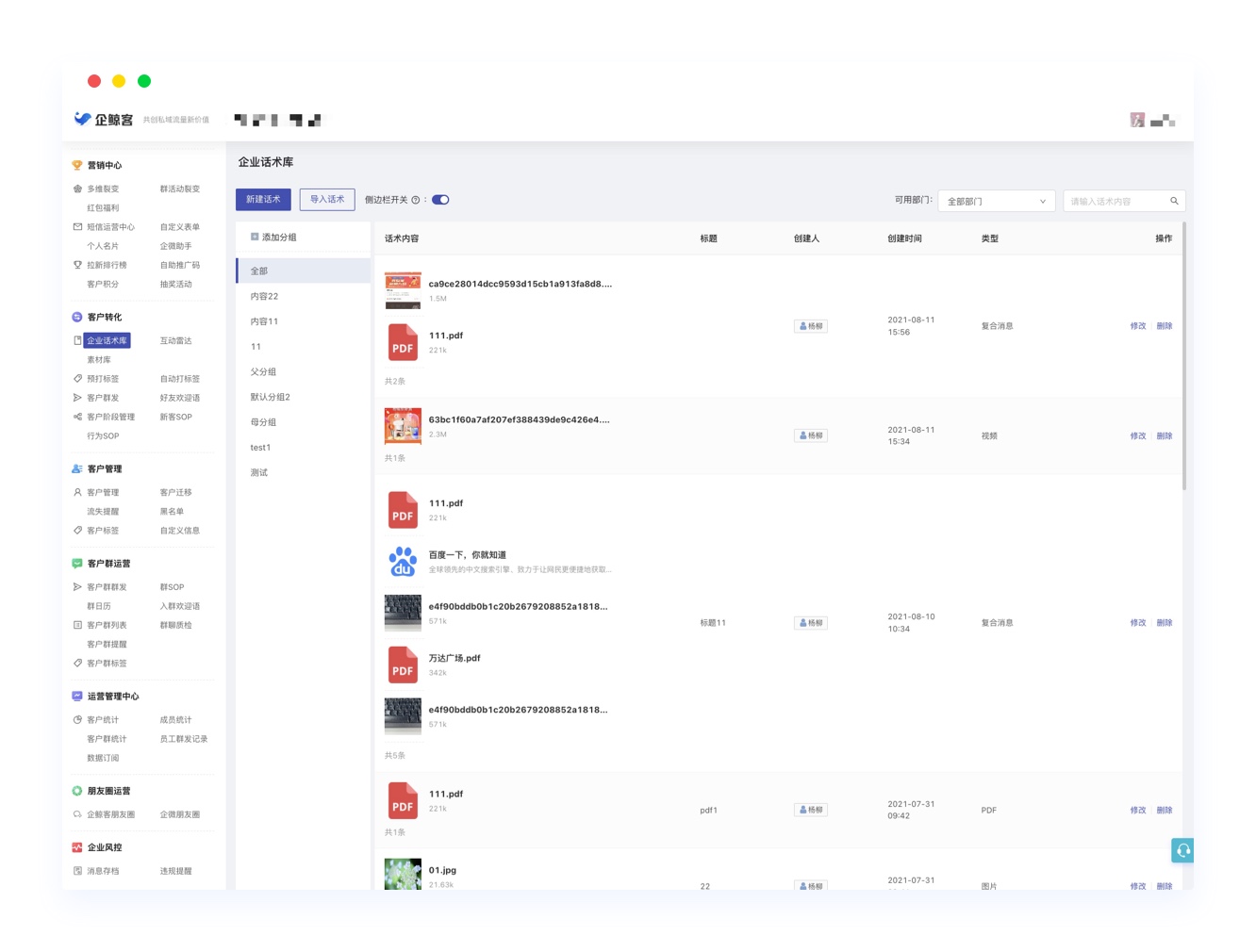The width and height of the screenshot is (1256, 952).
Task: Select the 内容22 group
Action: pos(264,296)
